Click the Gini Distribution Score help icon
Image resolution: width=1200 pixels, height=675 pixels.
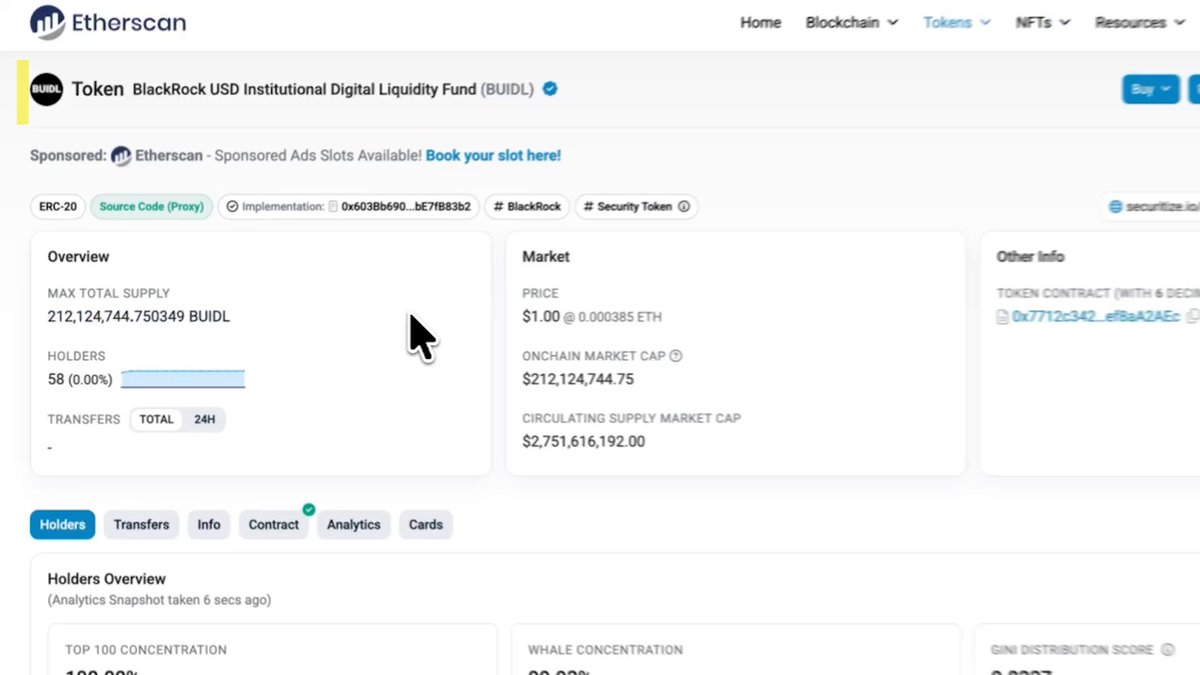tap(1167, 650)
